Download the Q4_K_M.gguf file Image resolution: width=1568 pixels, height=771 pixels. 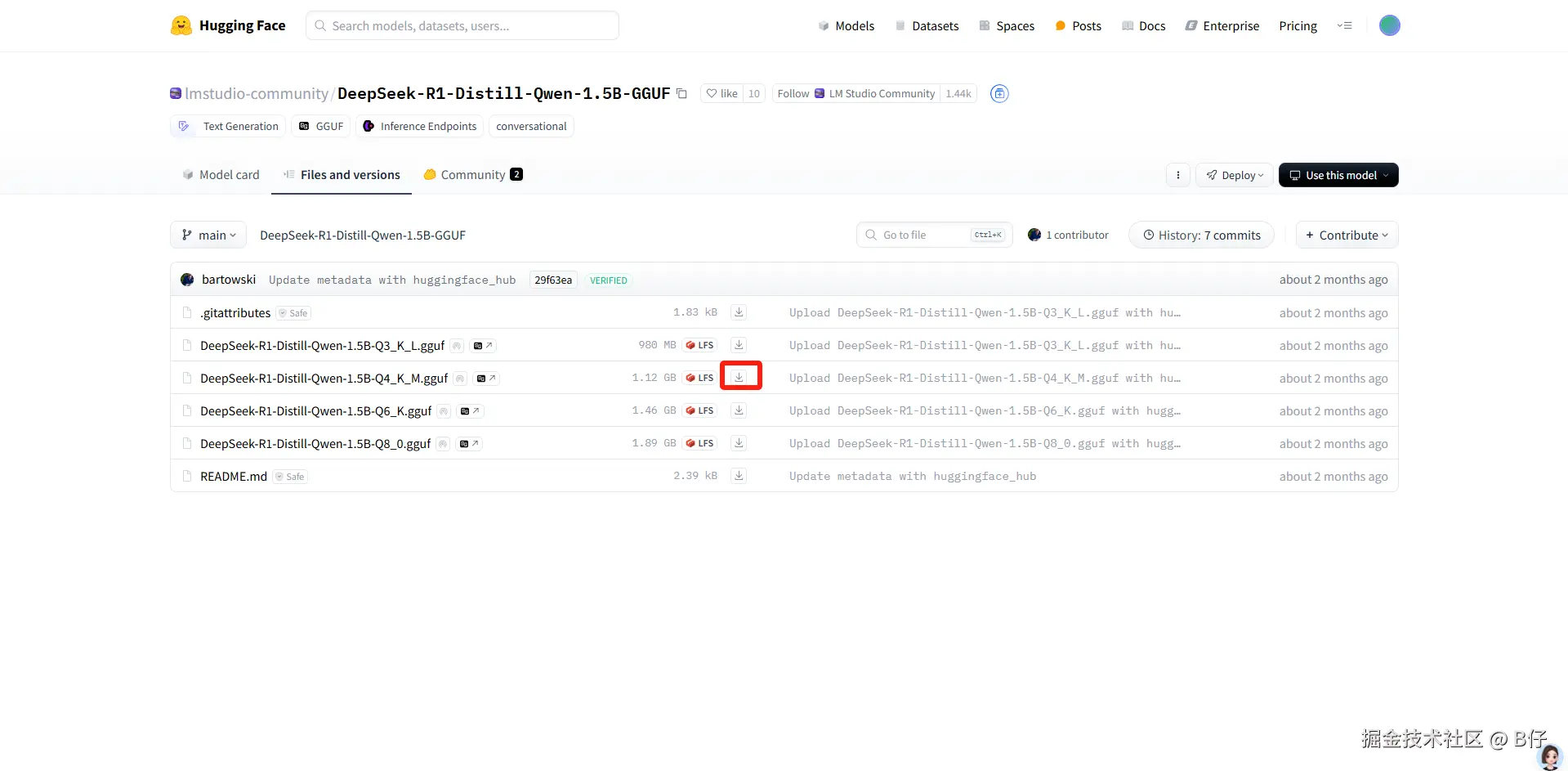click(739, 378)
